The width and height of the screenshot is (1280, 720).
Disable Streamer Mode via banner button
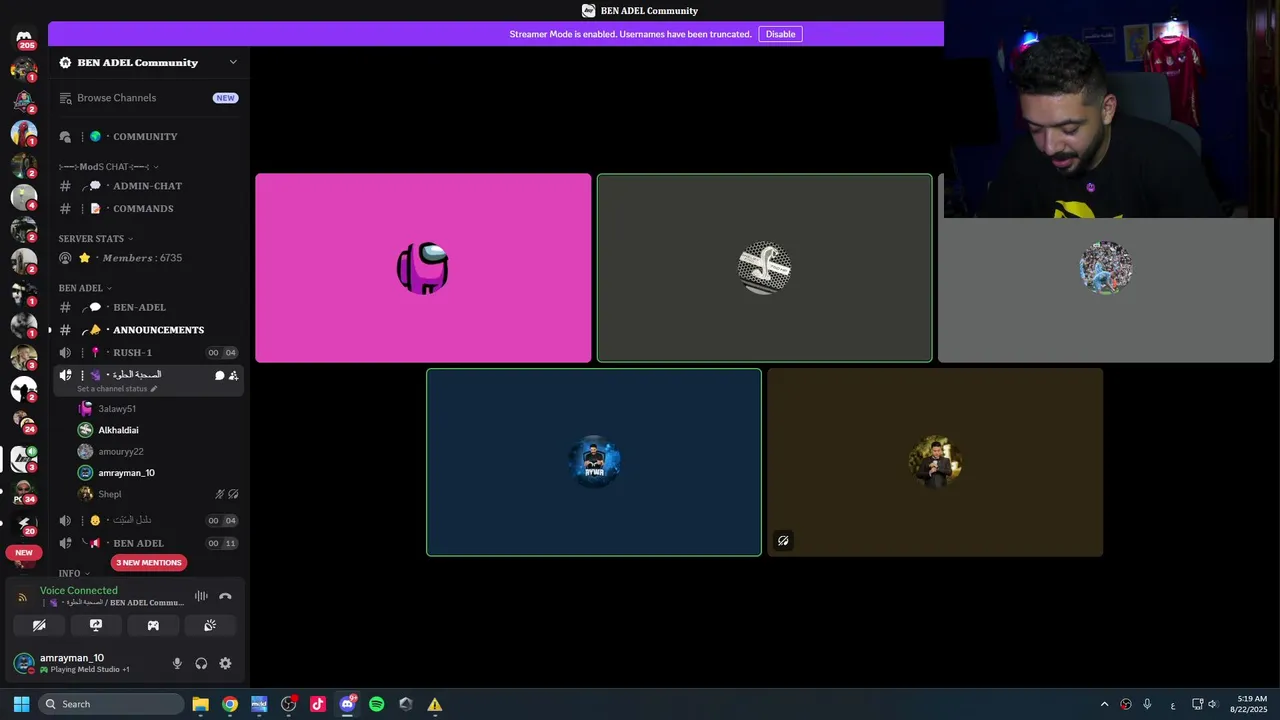[x=780, y=34]
